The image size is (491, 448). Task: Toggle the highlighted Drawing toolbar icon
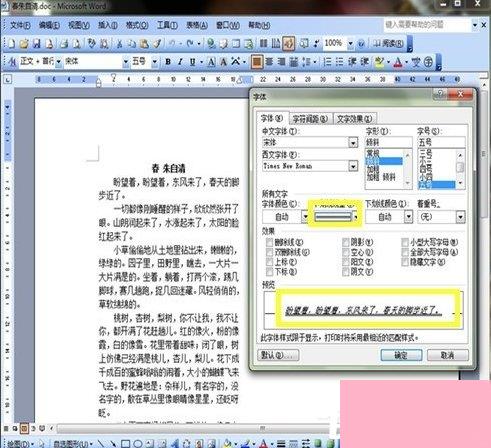coord(289,44)
